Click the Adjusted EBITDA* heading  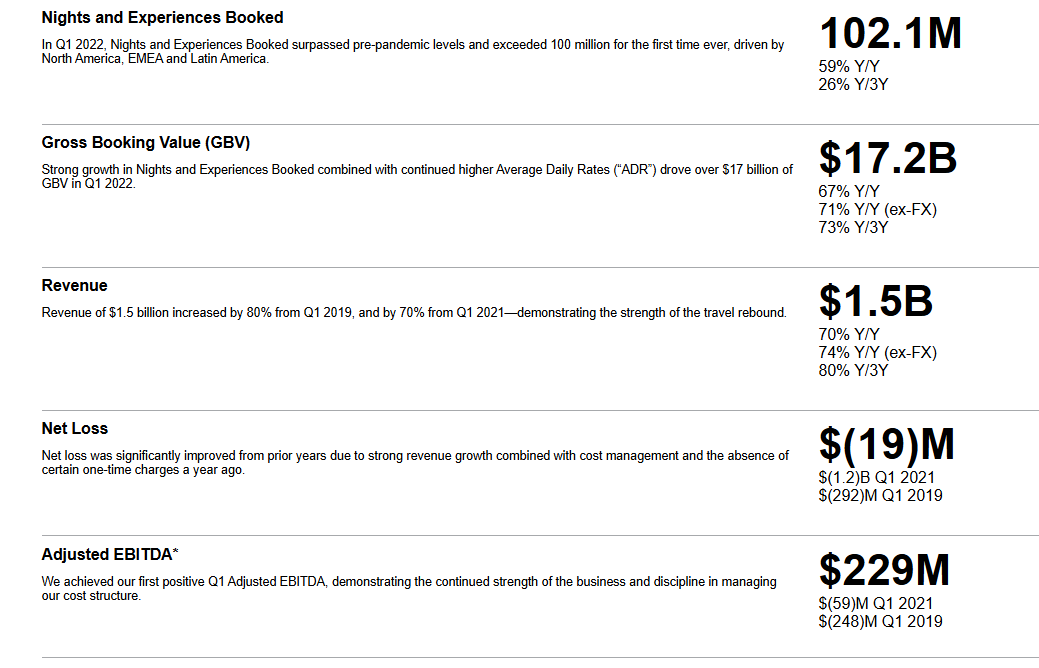[110, 555]
